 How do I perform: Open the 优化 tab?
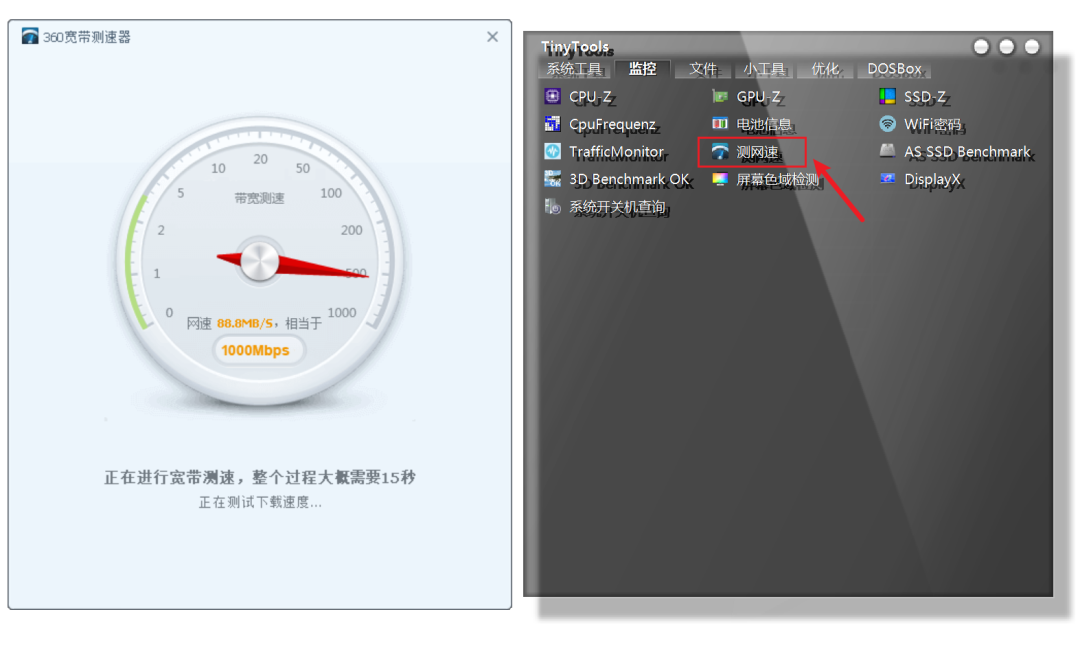[824, 69]
